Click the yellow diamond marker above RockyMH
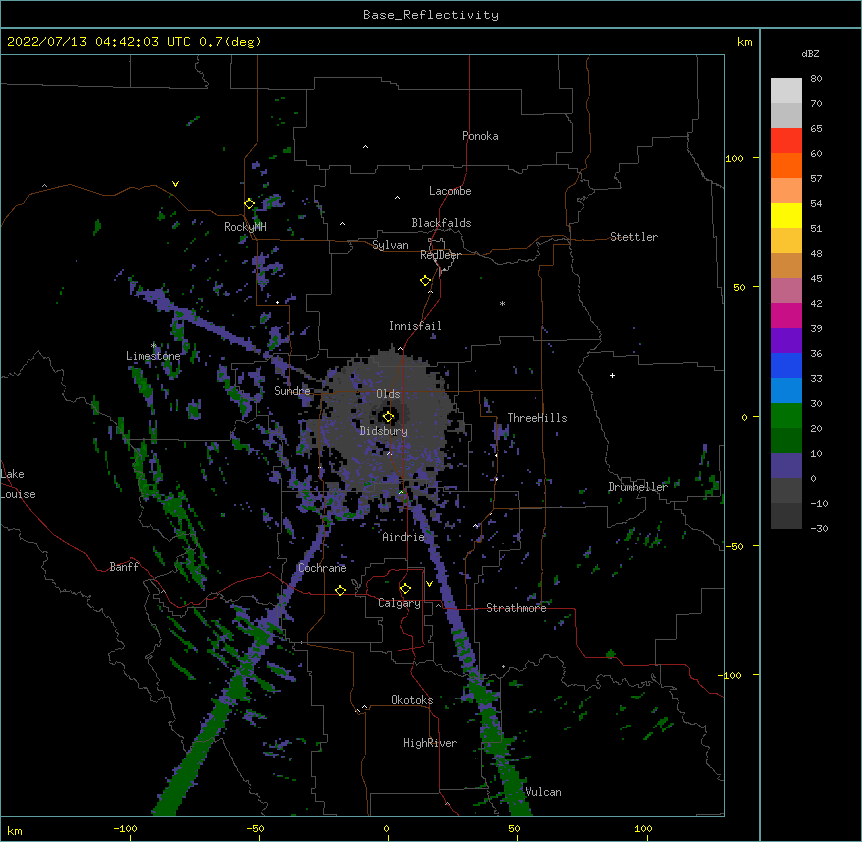 (x=250, y=204)
